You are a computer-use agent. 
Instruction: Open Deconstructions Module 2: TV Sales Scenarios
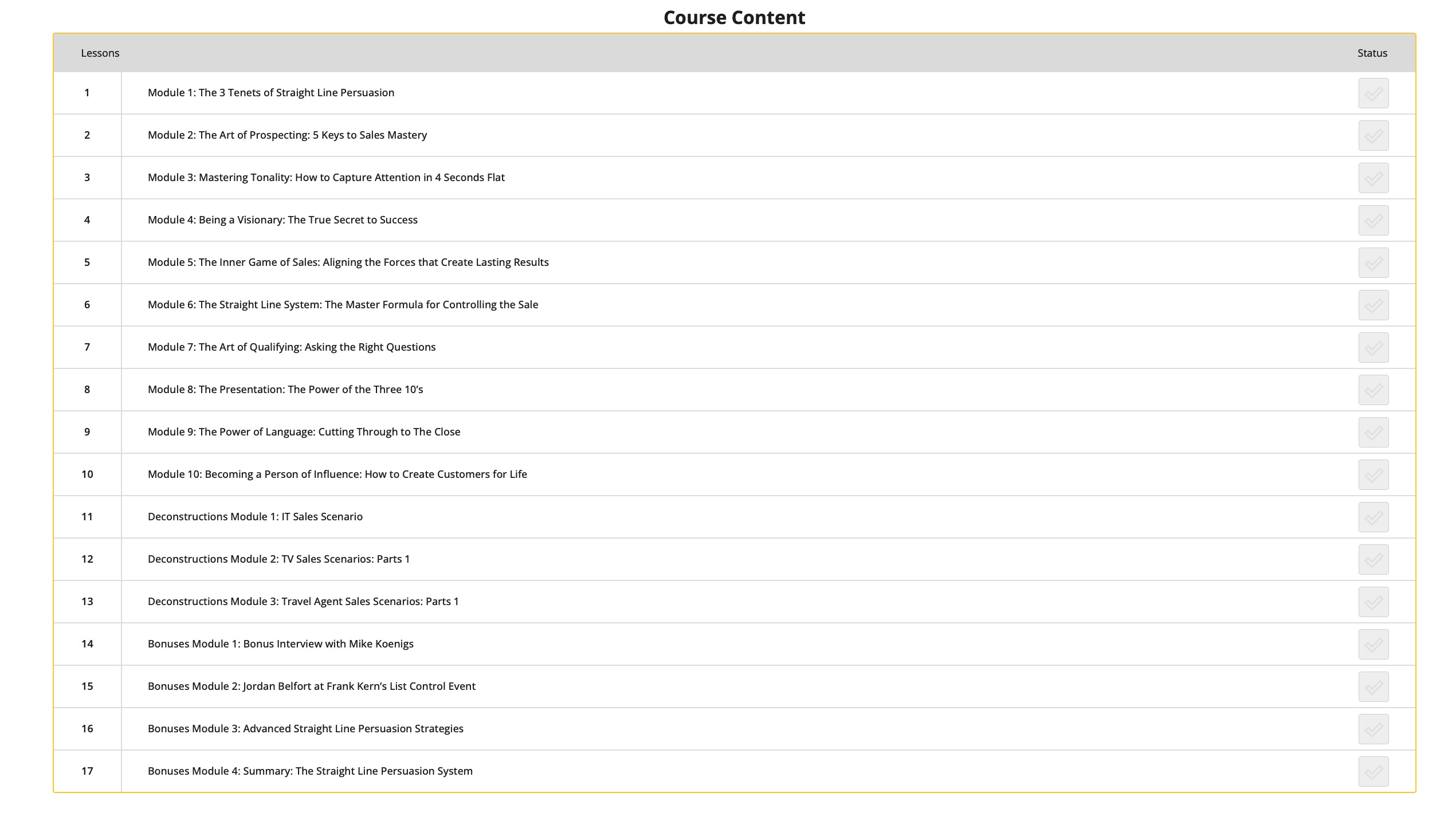click(x=279, y=559)
